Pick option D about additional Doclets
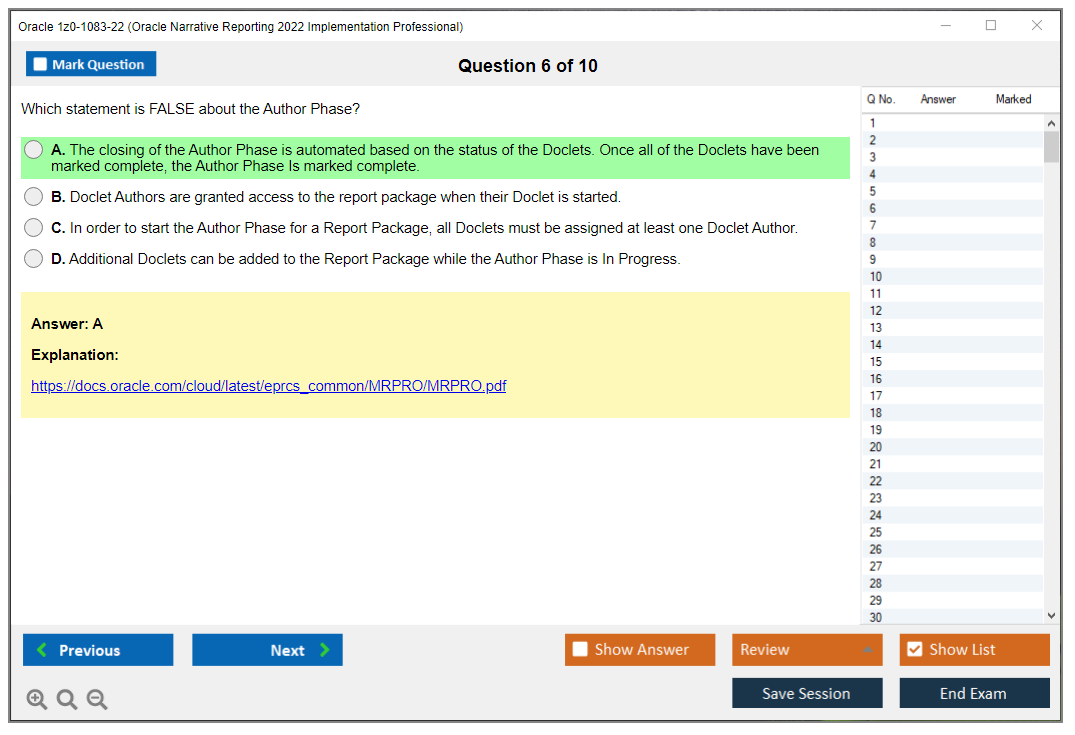The image size is (1075, 735). [x=34, y=259]
